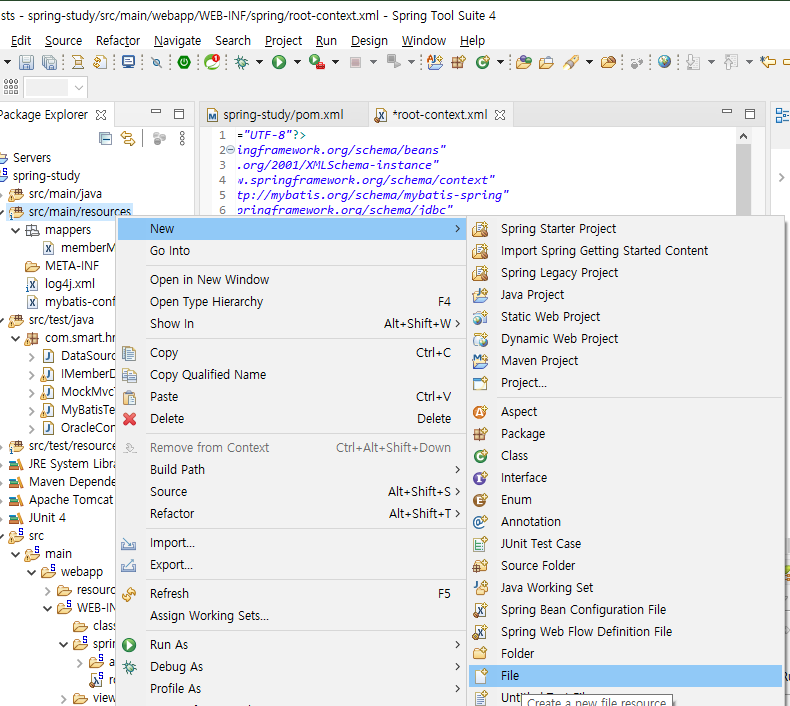Click the open console monitor icon
Image resolution: width=790 pixels, height=706 pixels.
(x=128, y=62)
